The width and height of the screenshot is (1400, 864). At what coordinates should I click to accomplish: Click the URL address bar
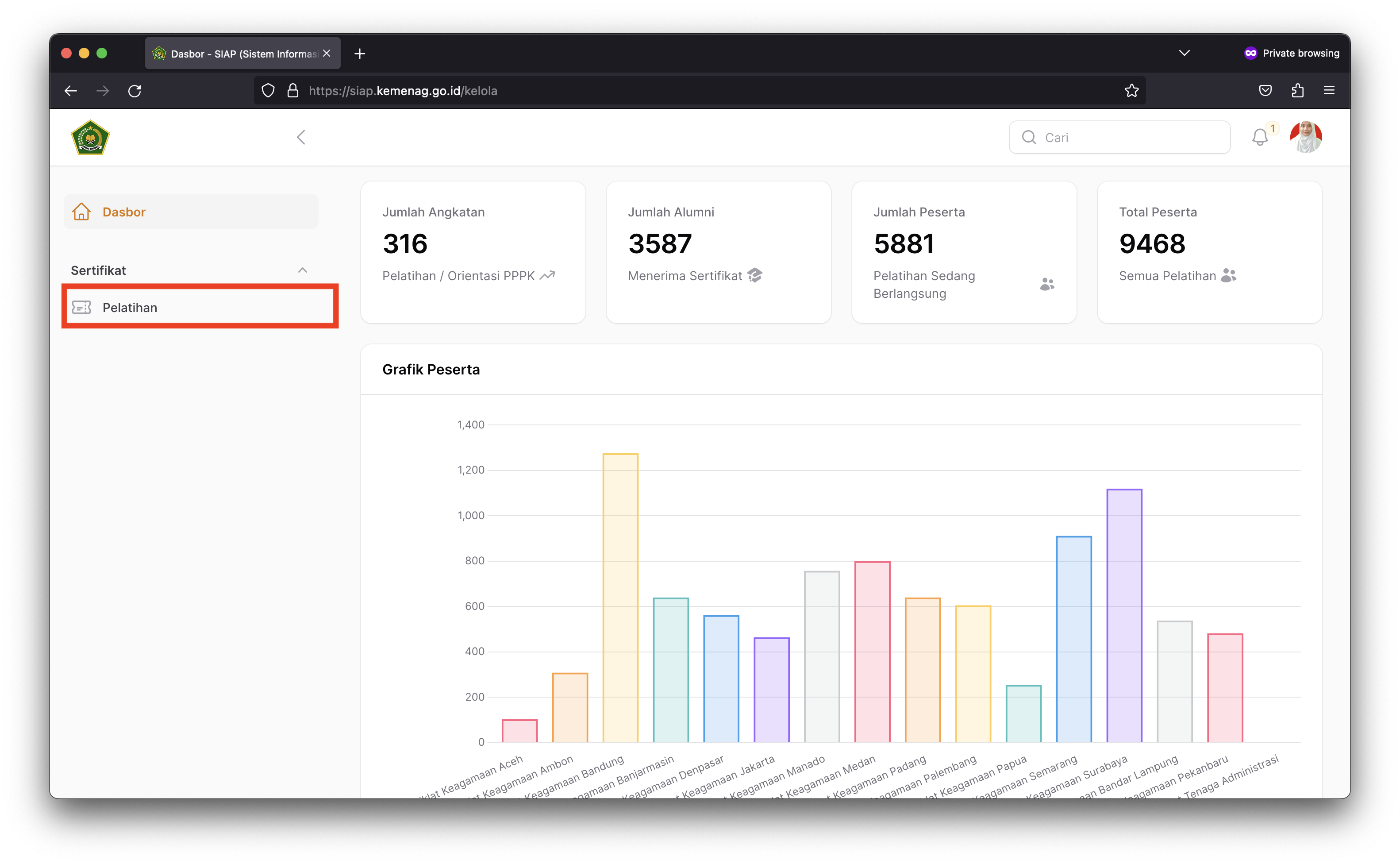coord(700,90)
